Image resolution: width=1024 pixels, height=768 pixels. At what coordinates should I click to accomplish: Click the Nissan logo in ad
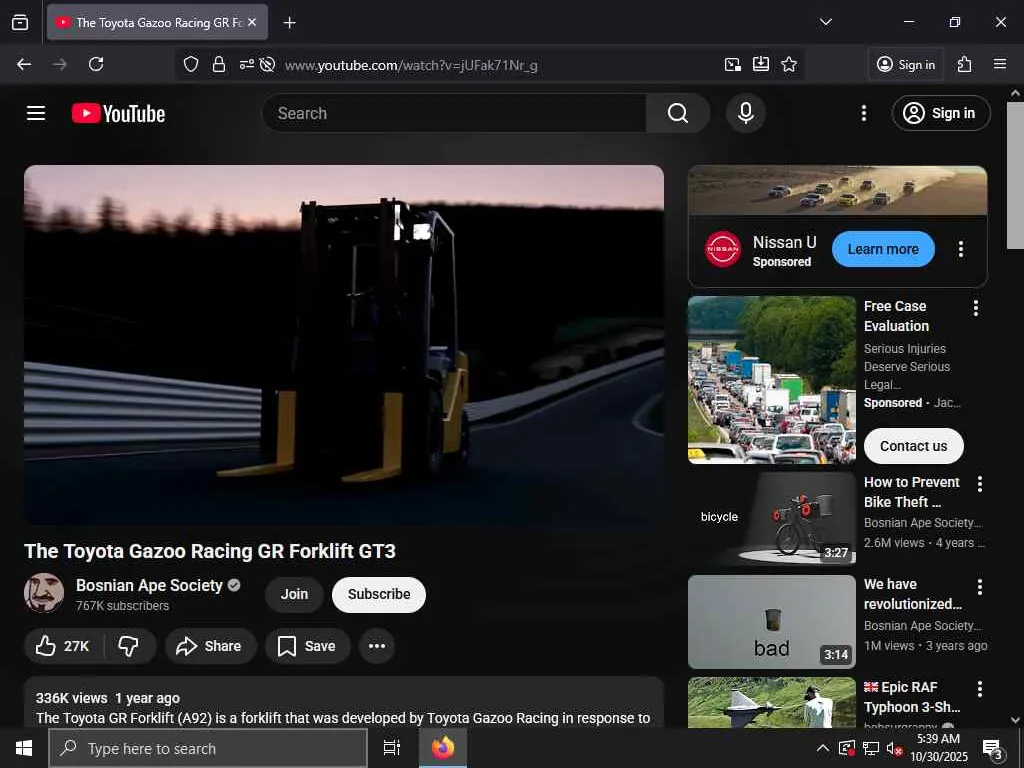point(723,249)
